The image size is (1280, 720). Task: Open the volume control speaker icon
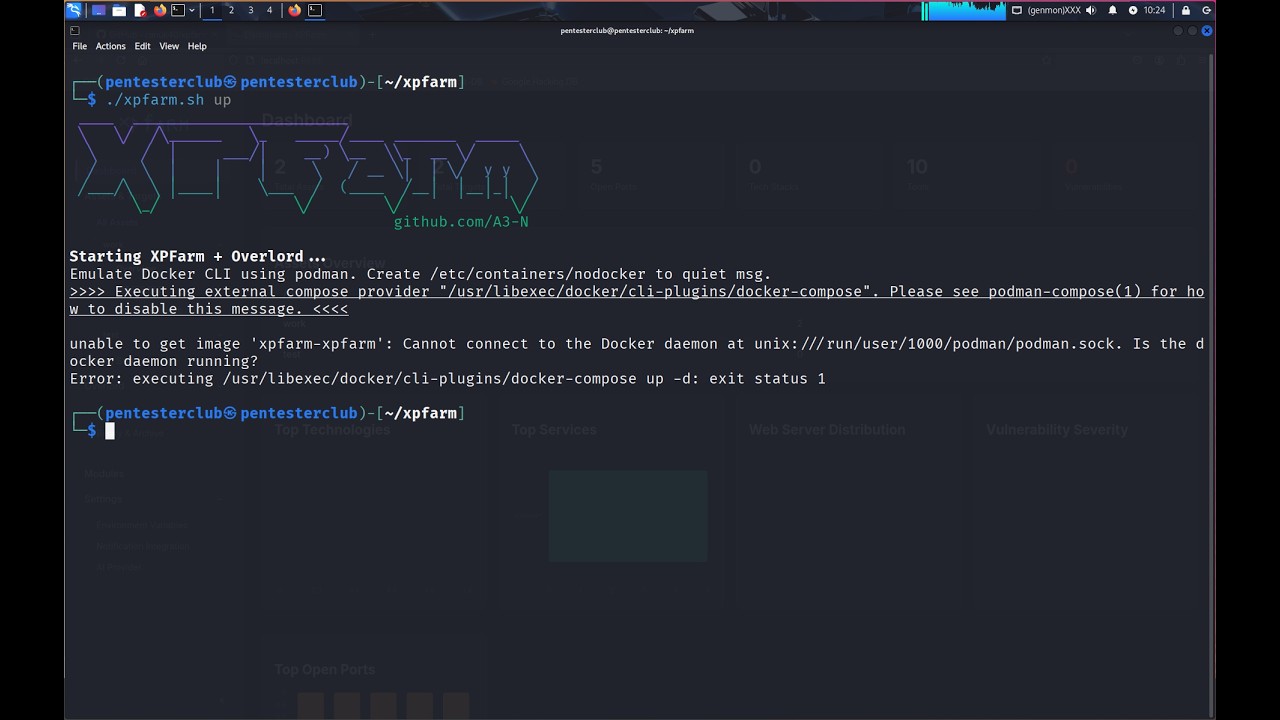[x=1090, y=10]
